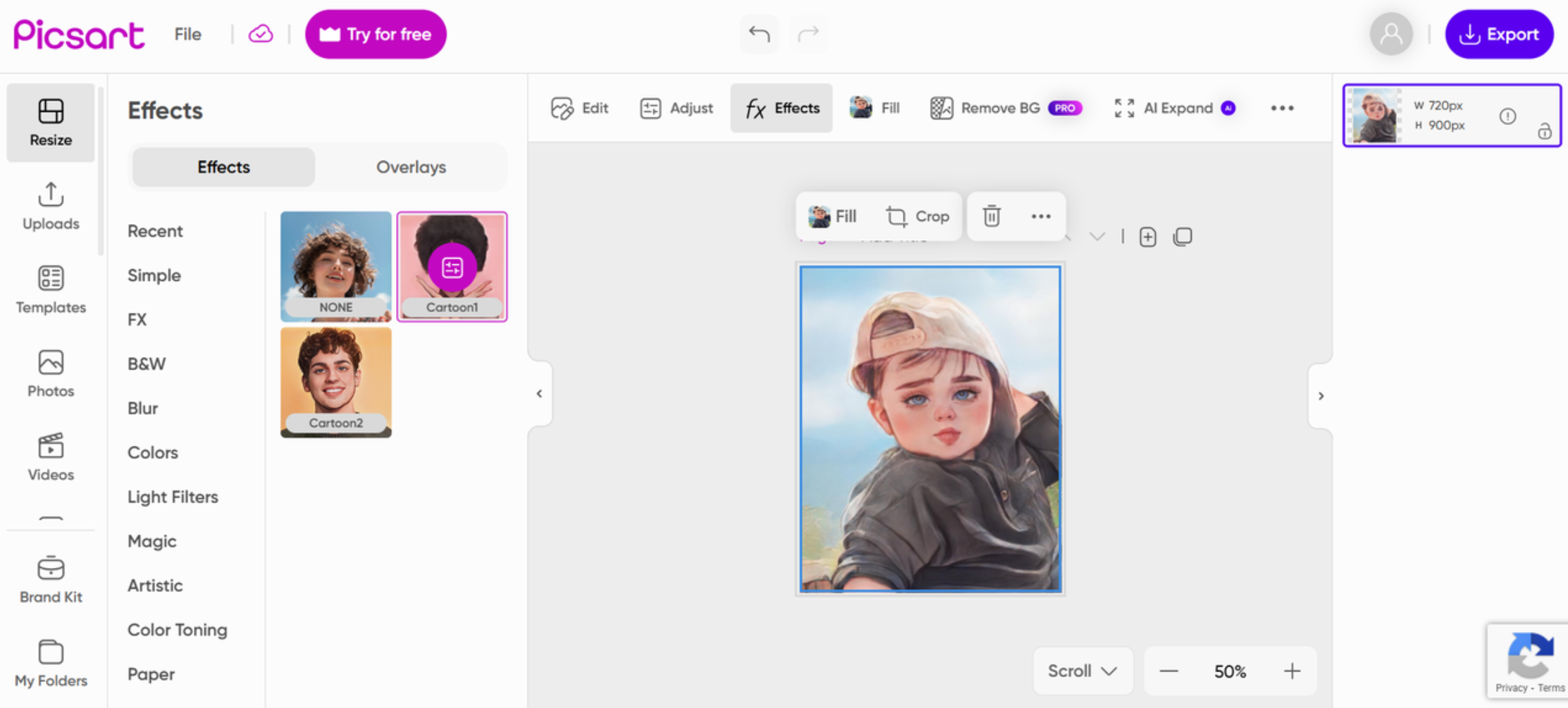Open the reCAPTCHA Privacy link
This screenshot has width=1568, height=708.
tap(1511, 688)
